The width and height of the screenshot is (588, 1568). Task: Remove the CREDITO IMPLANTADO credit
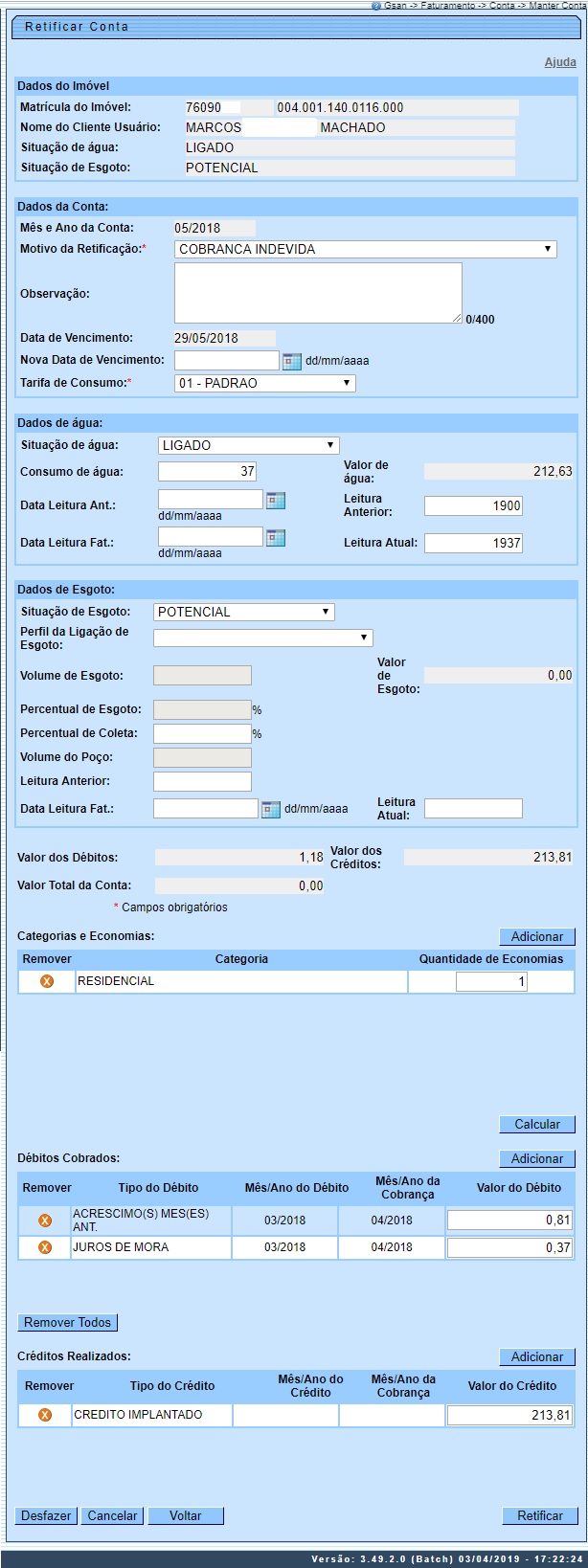tap(45, 1415)
